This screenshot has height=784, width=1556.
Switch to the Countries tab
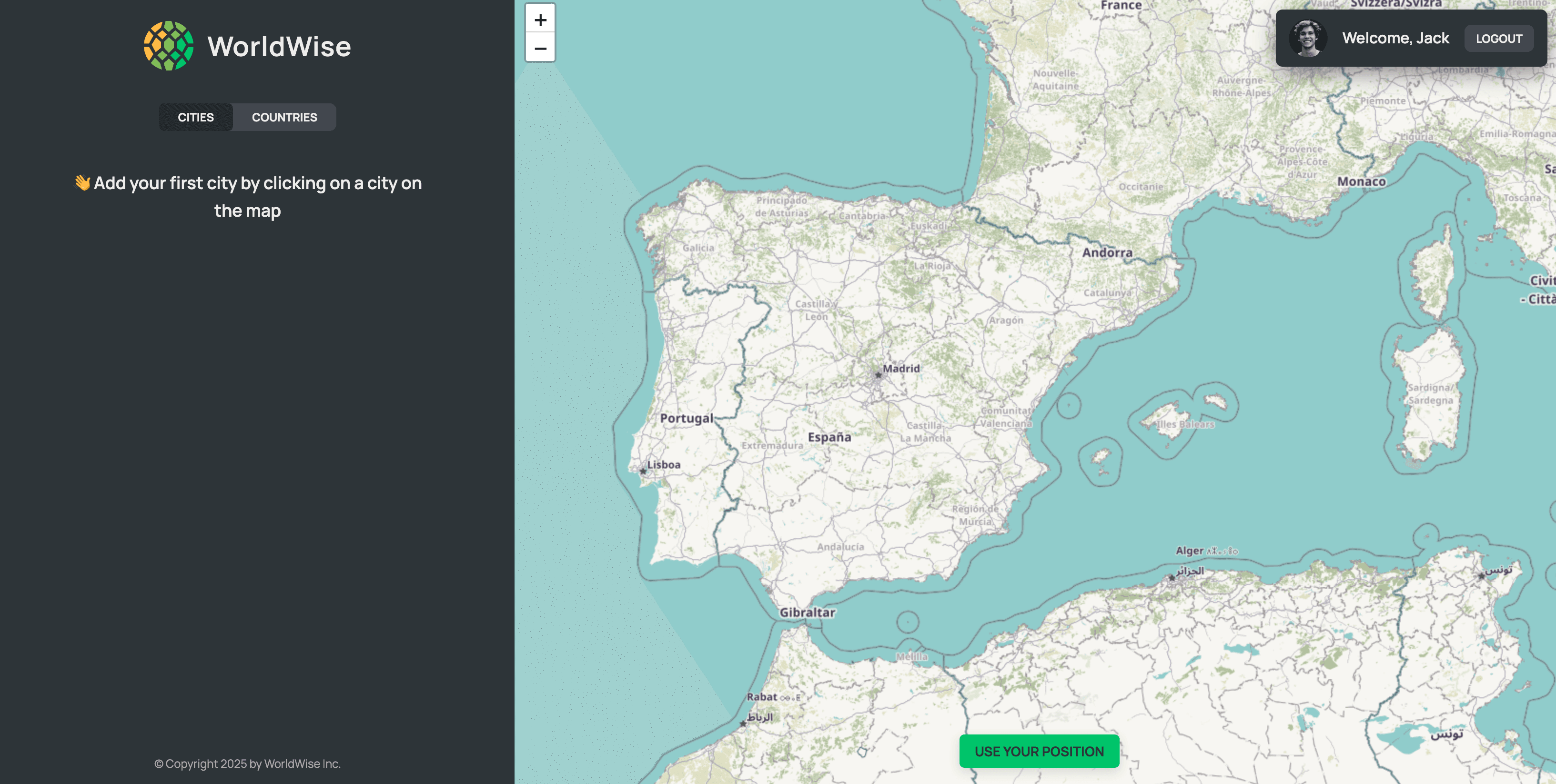point(284,117)
